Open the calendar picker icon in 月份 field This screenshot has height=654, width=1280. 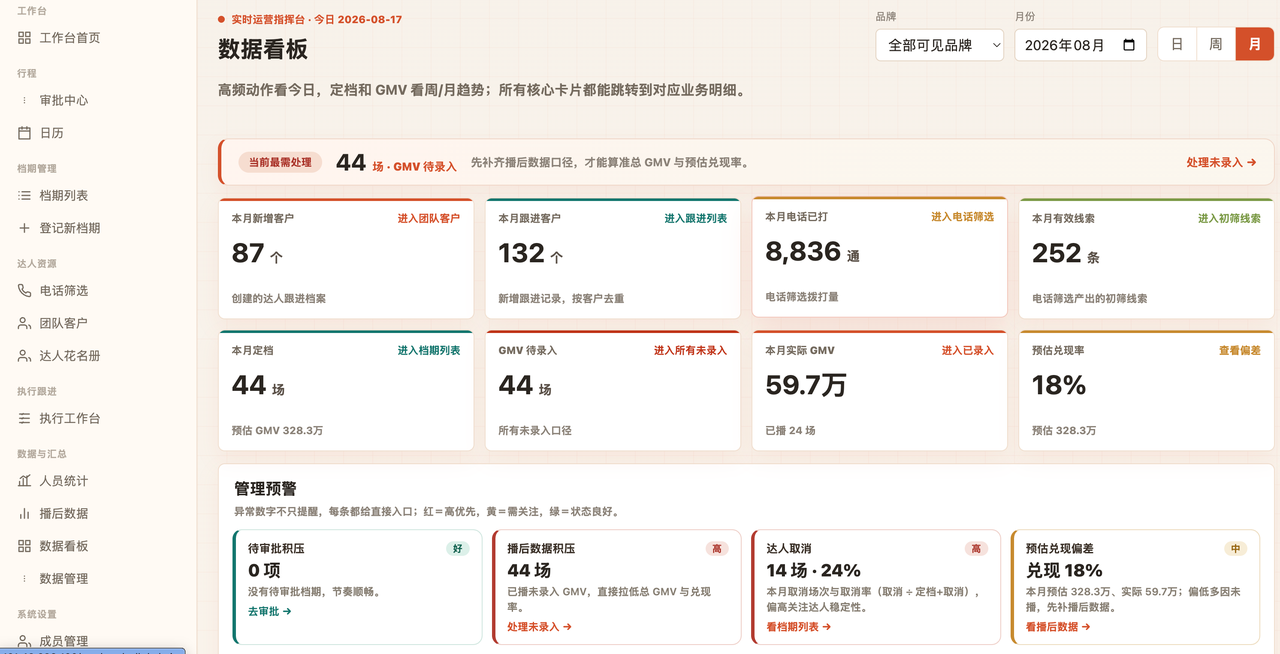coord(1129,45)
